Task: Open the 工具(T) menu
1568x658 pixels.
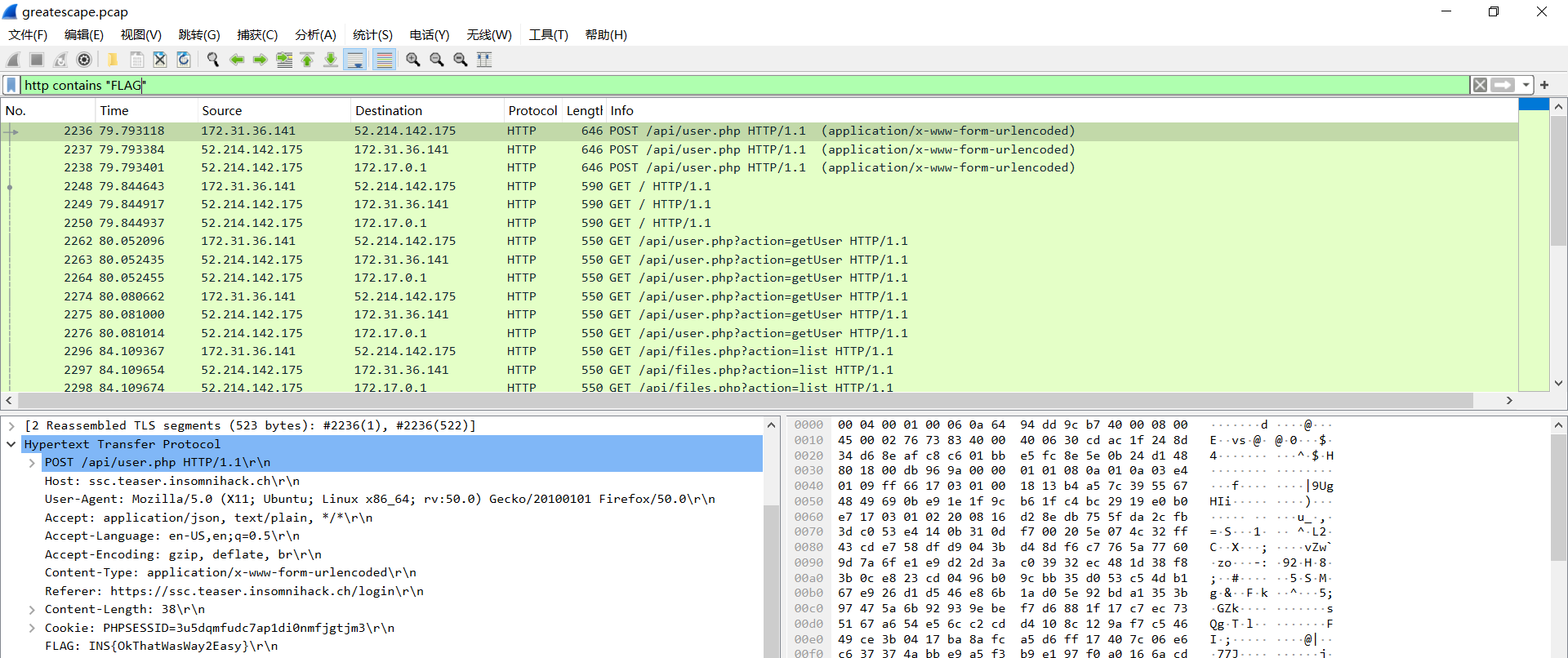Action: click(548, 35)
